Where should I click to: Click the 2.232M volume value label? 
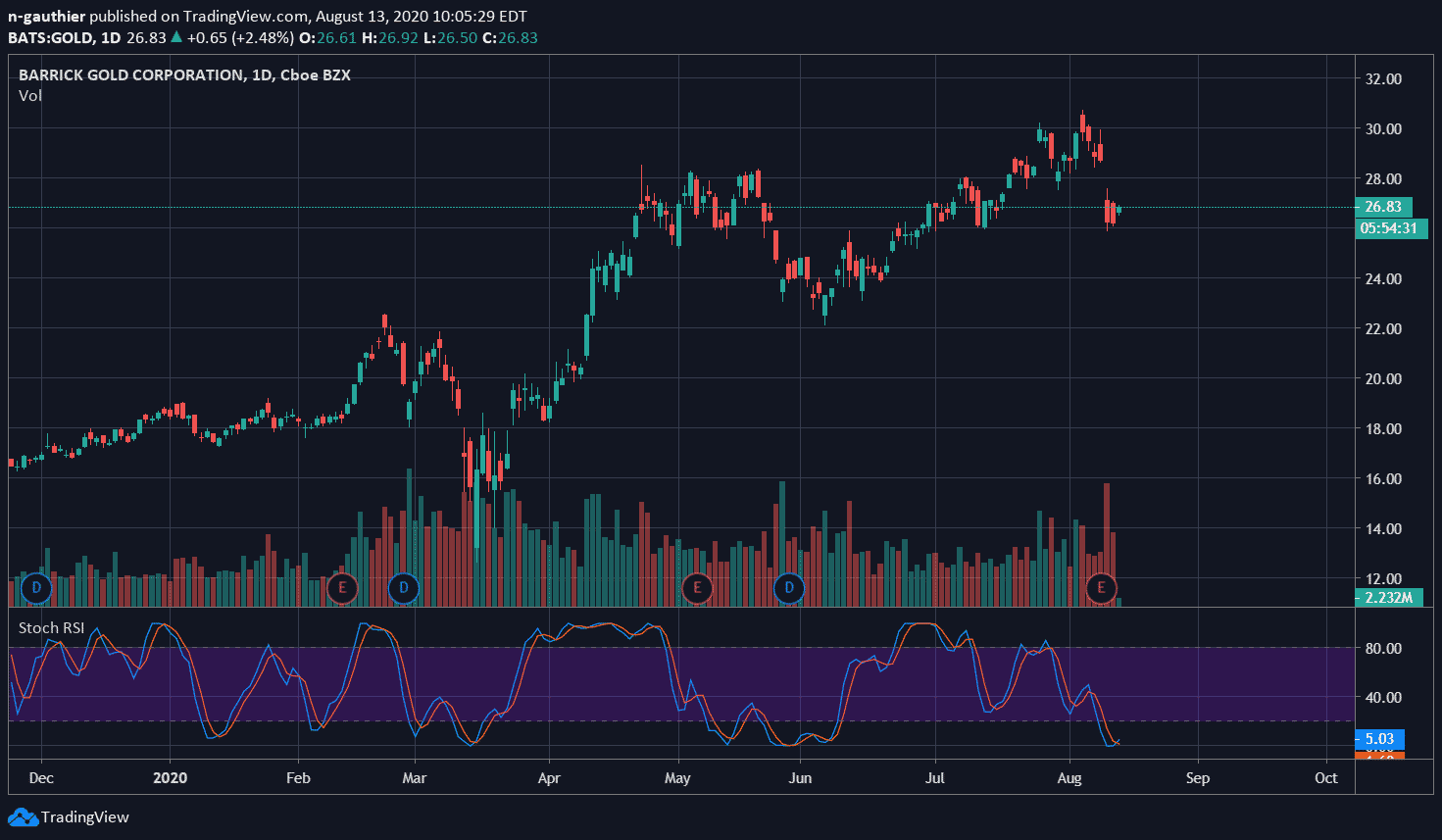point(1388,597)
